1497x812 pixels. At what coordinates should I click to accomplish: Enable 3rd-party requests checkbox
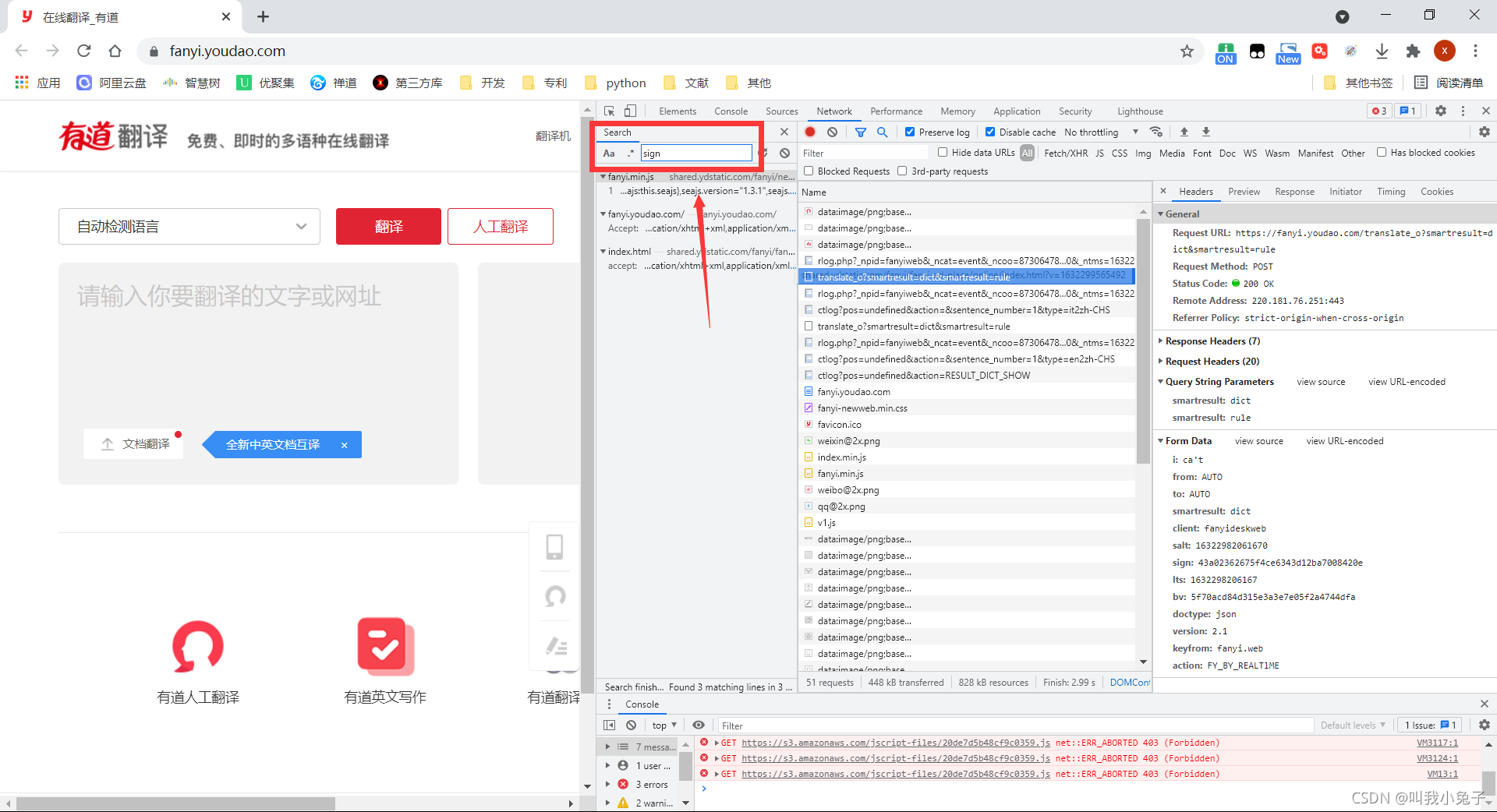[x=902, y=171]
